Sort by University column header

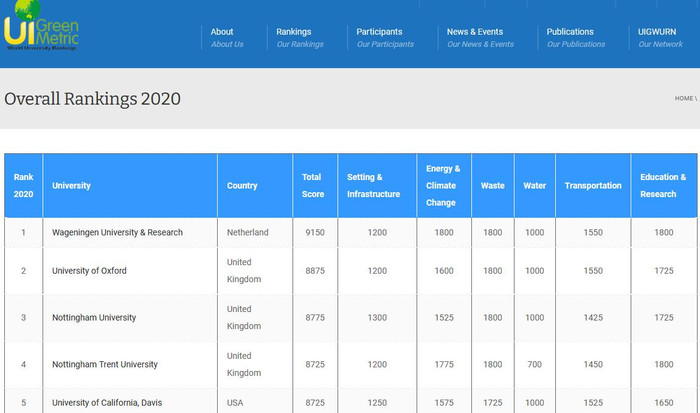(71, 186)
